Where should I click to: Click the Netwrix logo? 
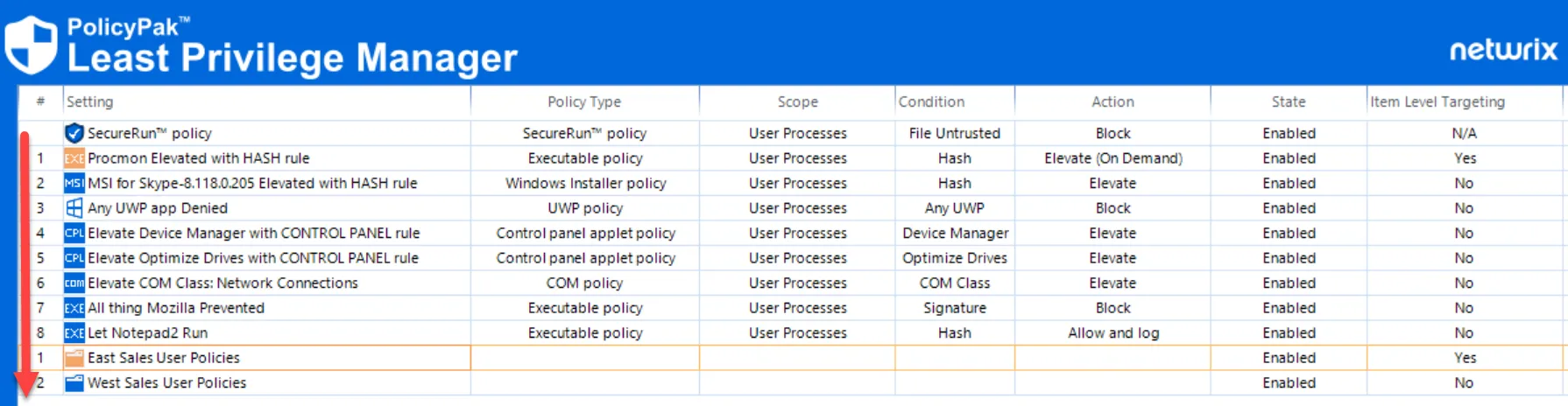(x=1503, y=50)
